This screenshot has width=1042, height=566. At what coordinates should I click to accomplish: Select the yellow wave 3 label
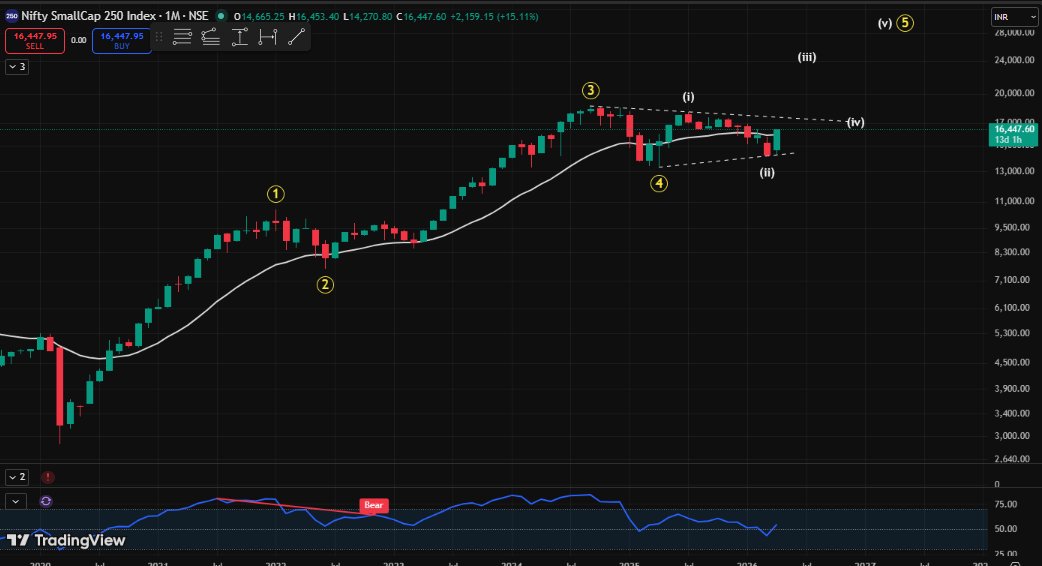(x=591, y=90)
